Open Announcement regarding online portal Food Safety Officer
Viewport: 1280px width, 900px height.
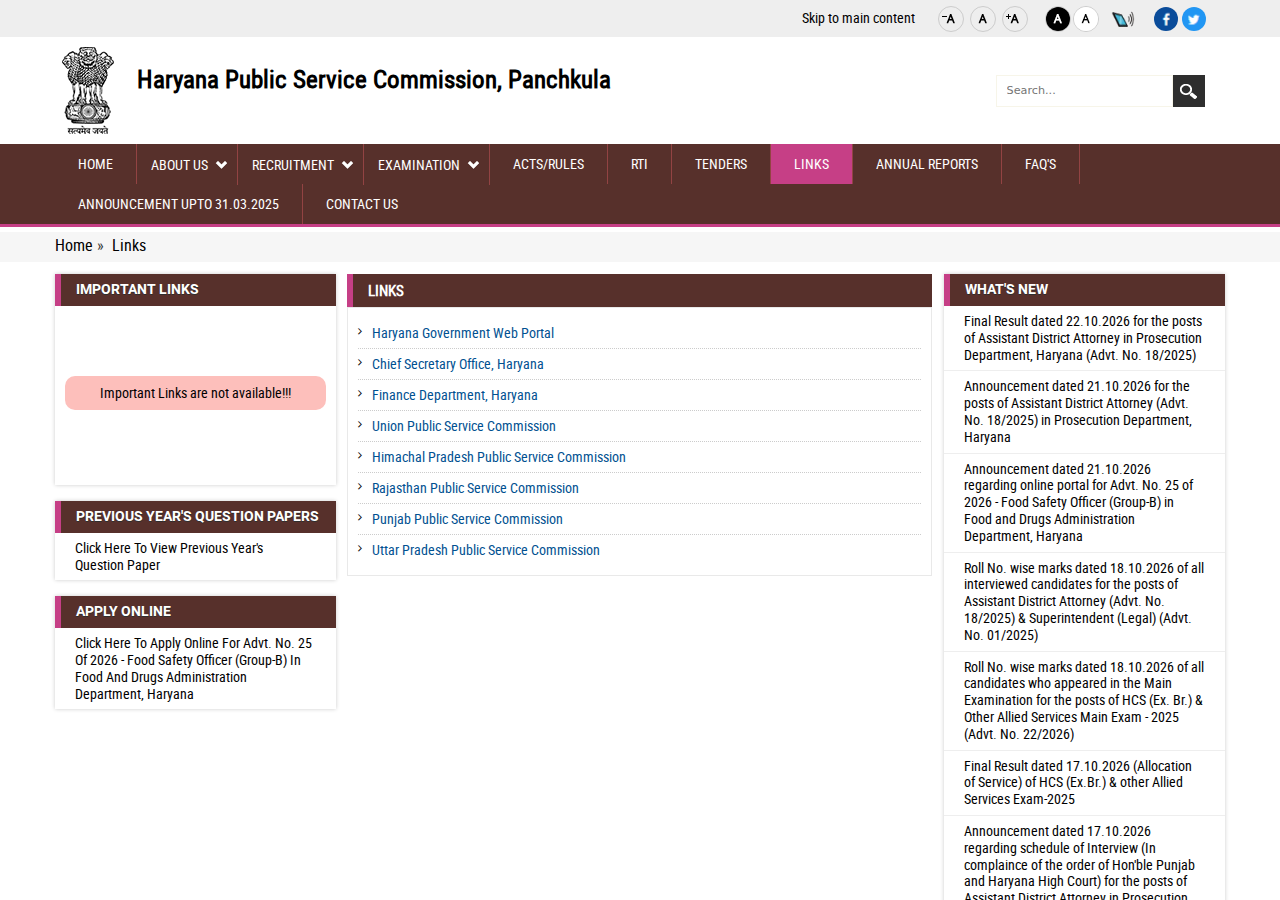1078,503
